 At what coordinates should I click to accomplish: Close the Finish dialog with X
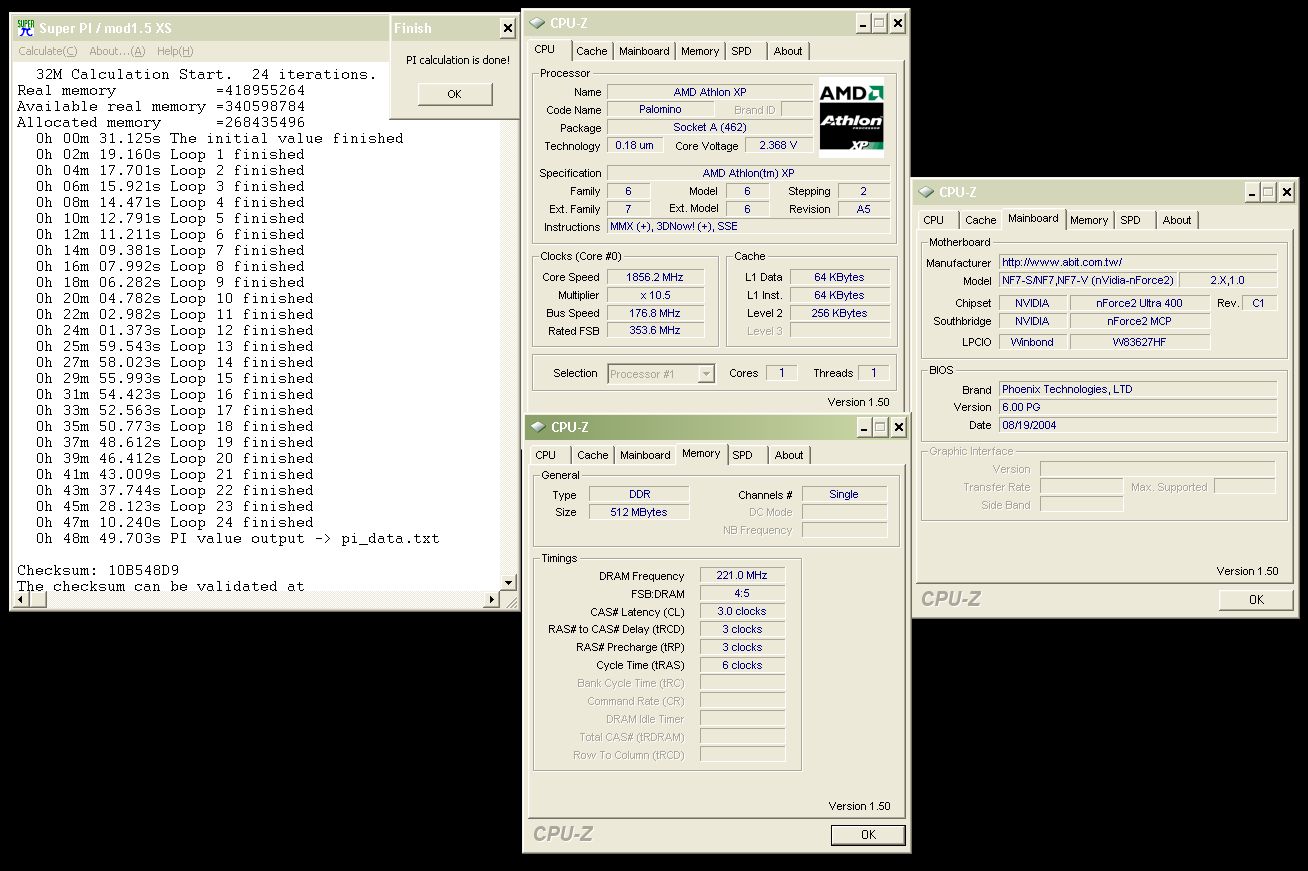click(507, 29)
